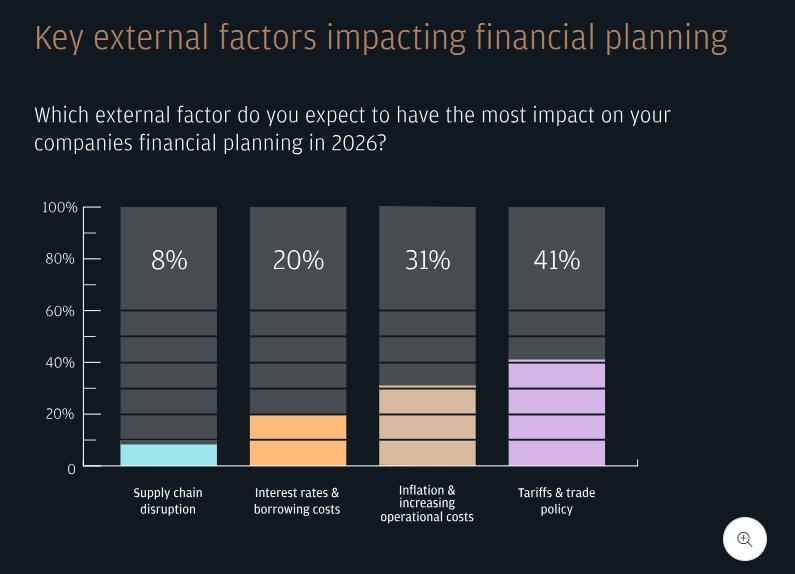Viewport: 795px width, 574px height.
Task: Select the tan Inflation bar segment
Action: (427, 426)
